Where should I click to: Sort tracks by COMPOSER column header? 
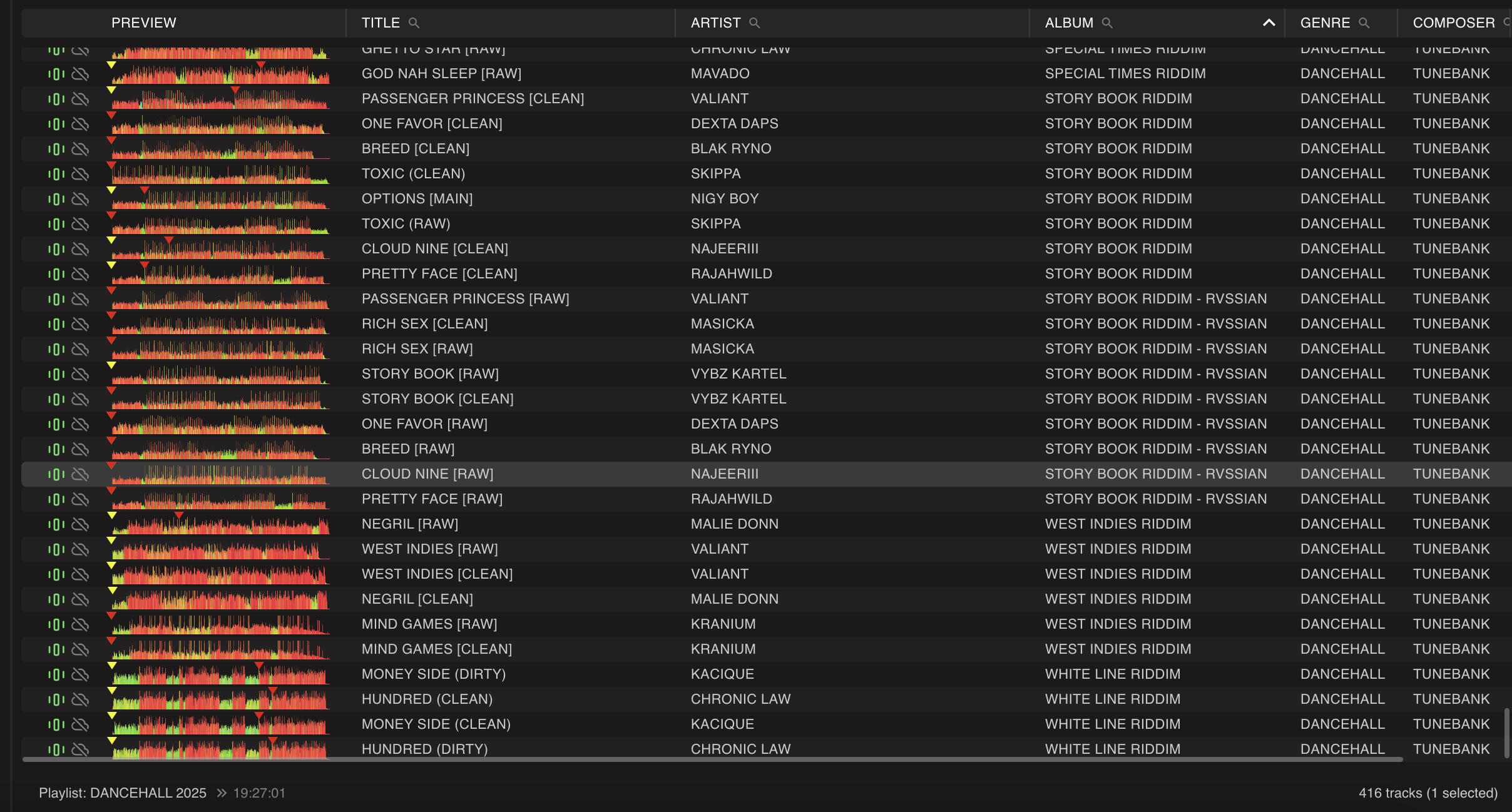1453,23
